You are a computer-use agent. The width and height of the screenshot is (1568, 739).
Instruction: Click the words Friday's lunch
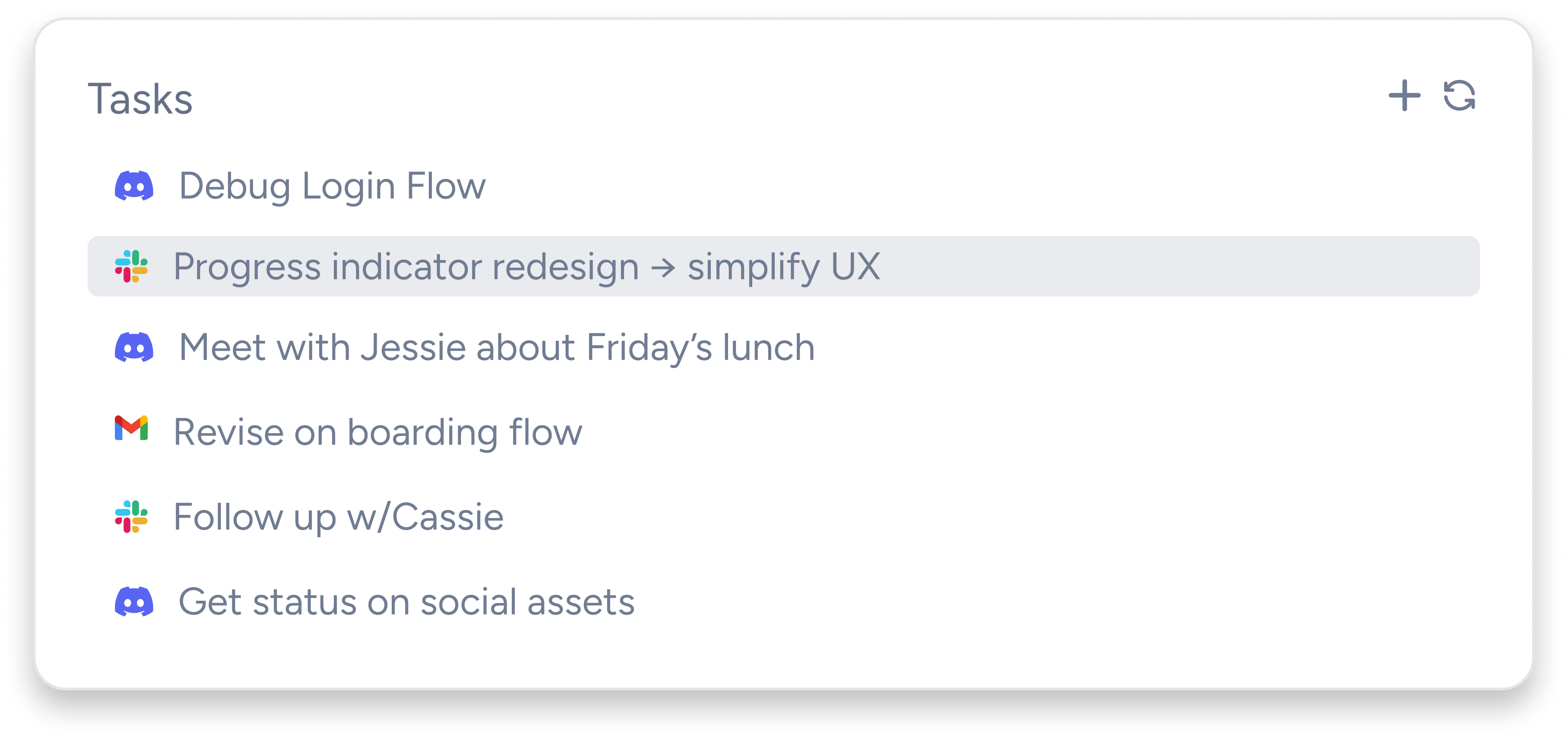coord(700,348)
